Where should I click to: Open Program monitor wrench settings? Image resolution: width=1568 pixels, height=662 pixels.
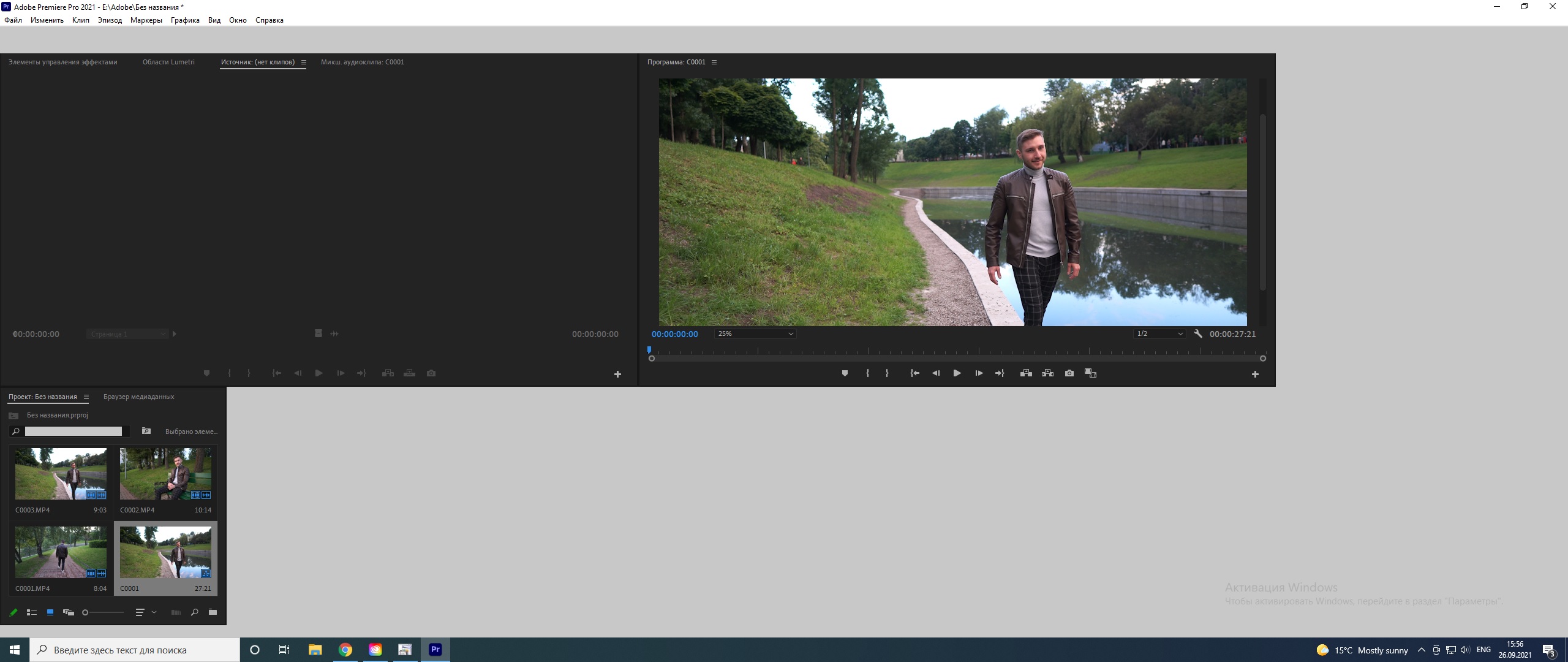1198,334
